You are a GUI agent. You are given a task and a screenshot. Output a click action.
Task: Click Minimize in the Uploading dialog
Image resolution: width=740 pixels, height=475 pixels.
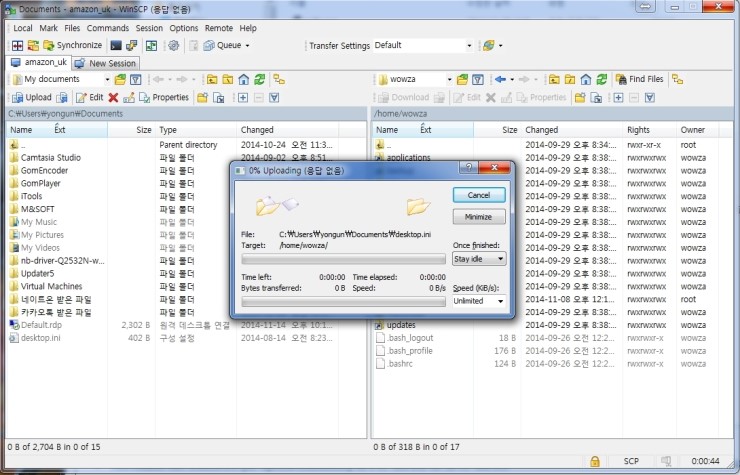click(x=479, y=217)
